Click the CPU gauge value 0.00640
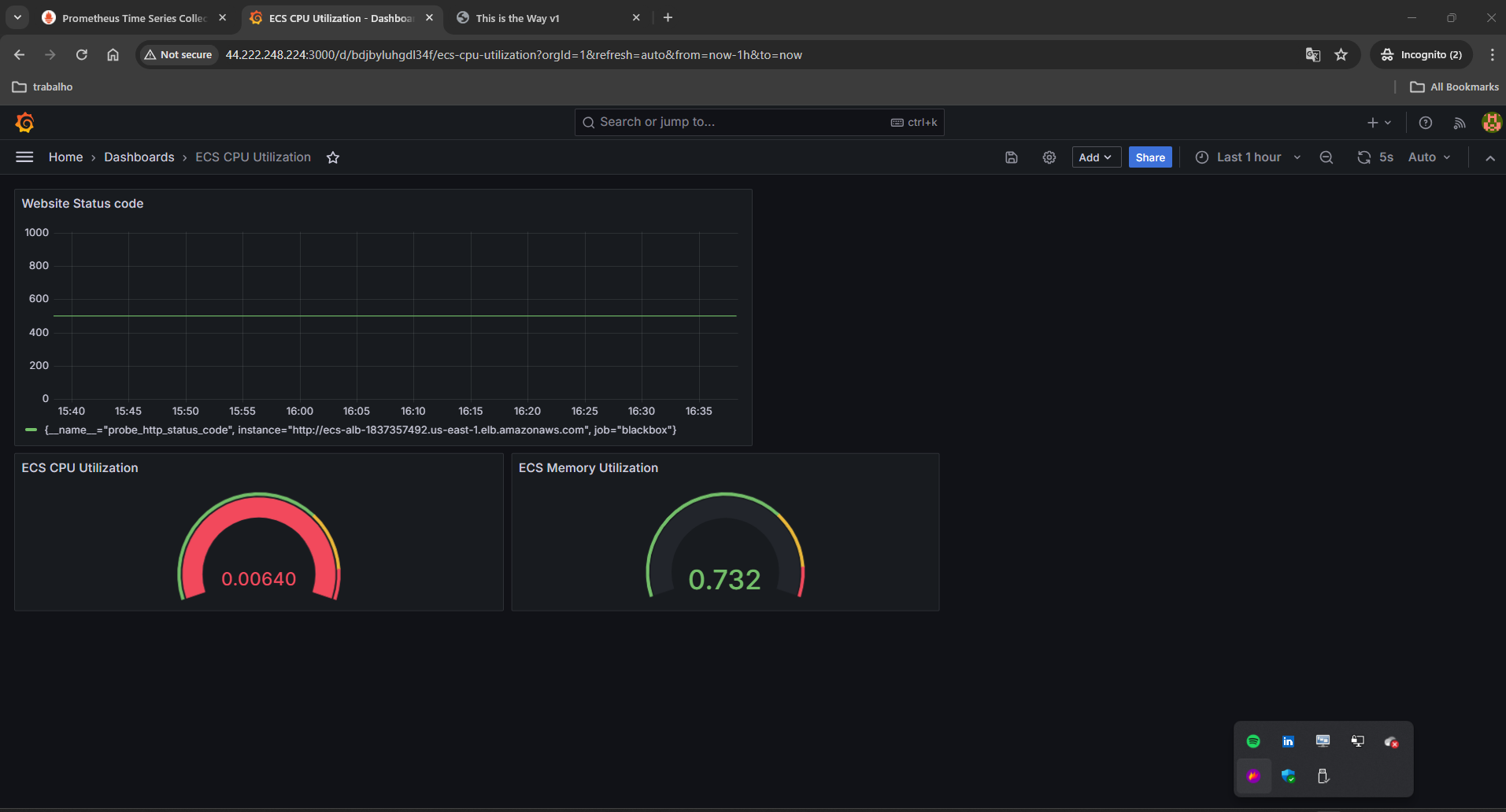Screen dimensions: 1506x812 [x=259, y=579]
